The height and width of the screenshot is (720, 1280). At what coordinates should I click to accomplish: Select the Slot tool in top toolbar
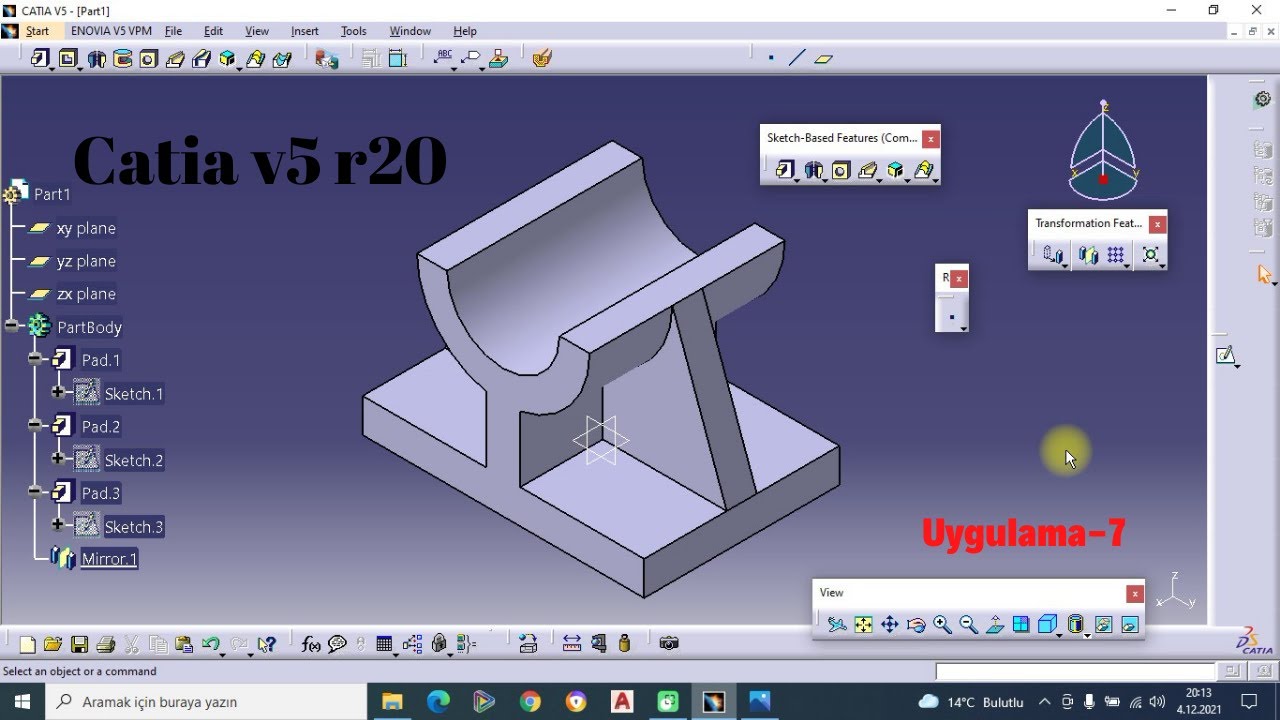(x=201, y=59)
